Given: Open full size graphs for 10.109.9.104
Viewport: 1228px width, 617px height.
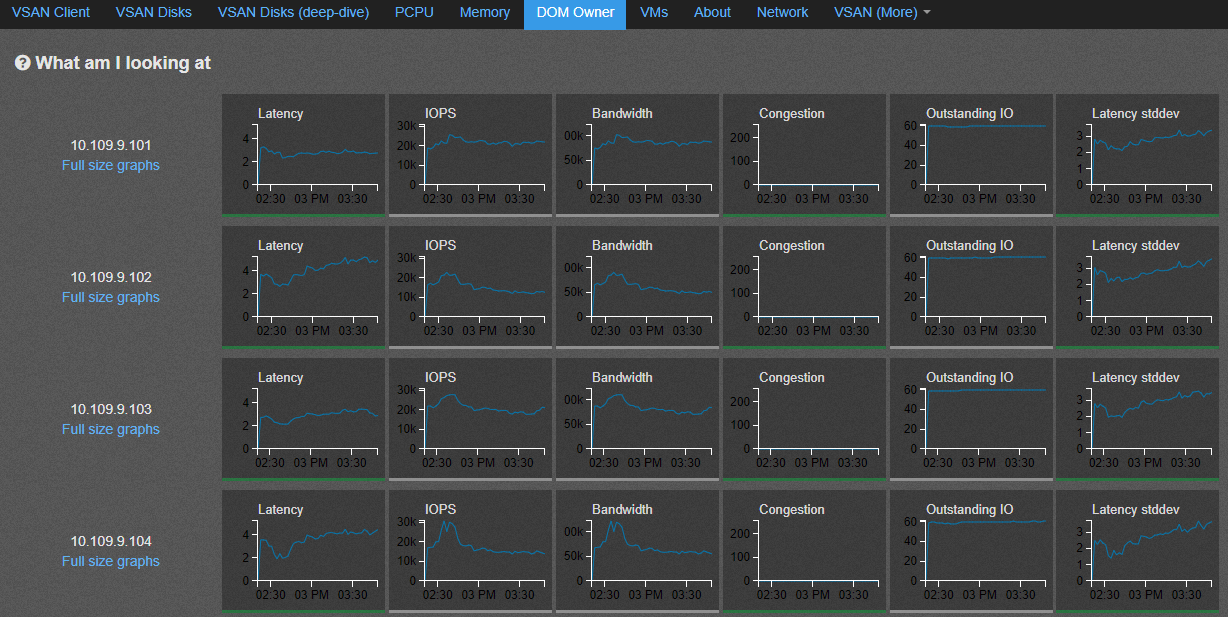Looking at the screenshot, I should tap(110, 561).
